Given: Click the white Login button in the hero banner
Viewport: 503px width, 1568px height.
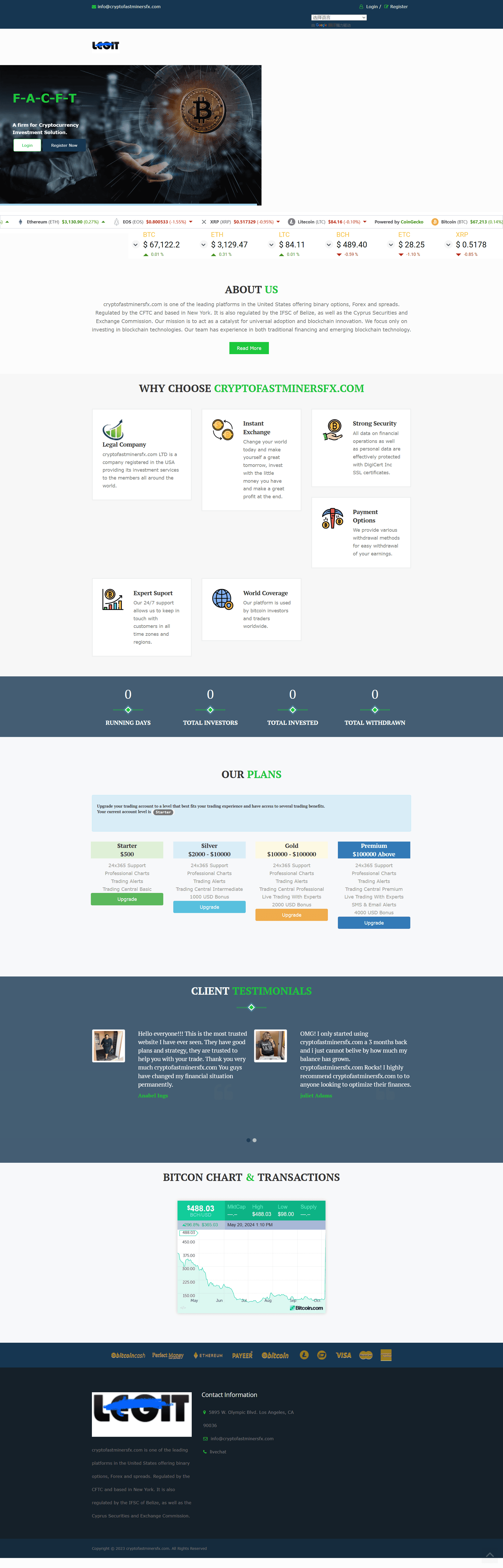Looking at the screenshot, I should click(27, 145).
